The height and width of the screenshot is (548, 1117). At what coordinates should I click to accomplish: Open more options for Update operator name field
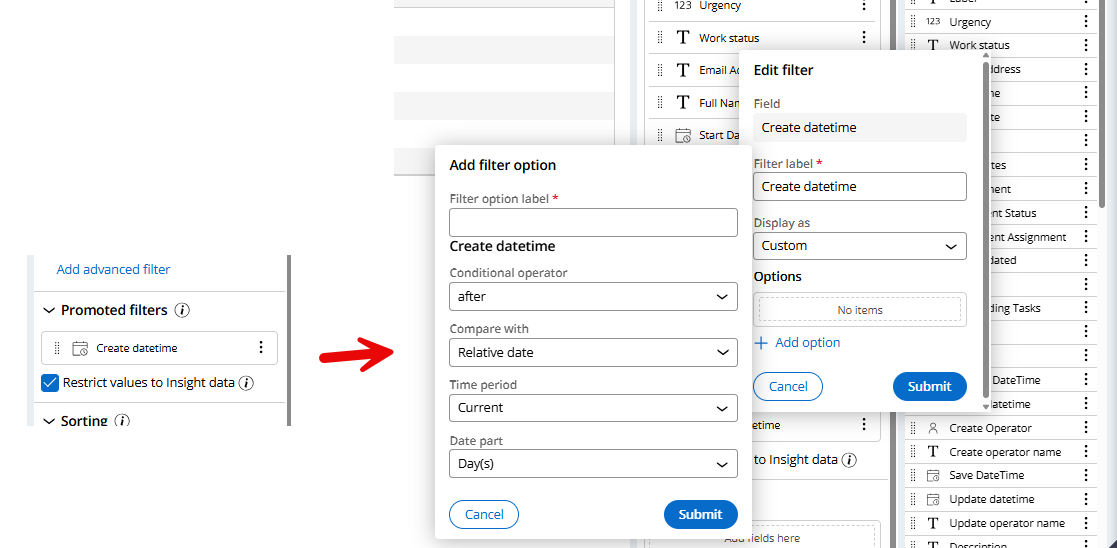tap(1086, 523)
